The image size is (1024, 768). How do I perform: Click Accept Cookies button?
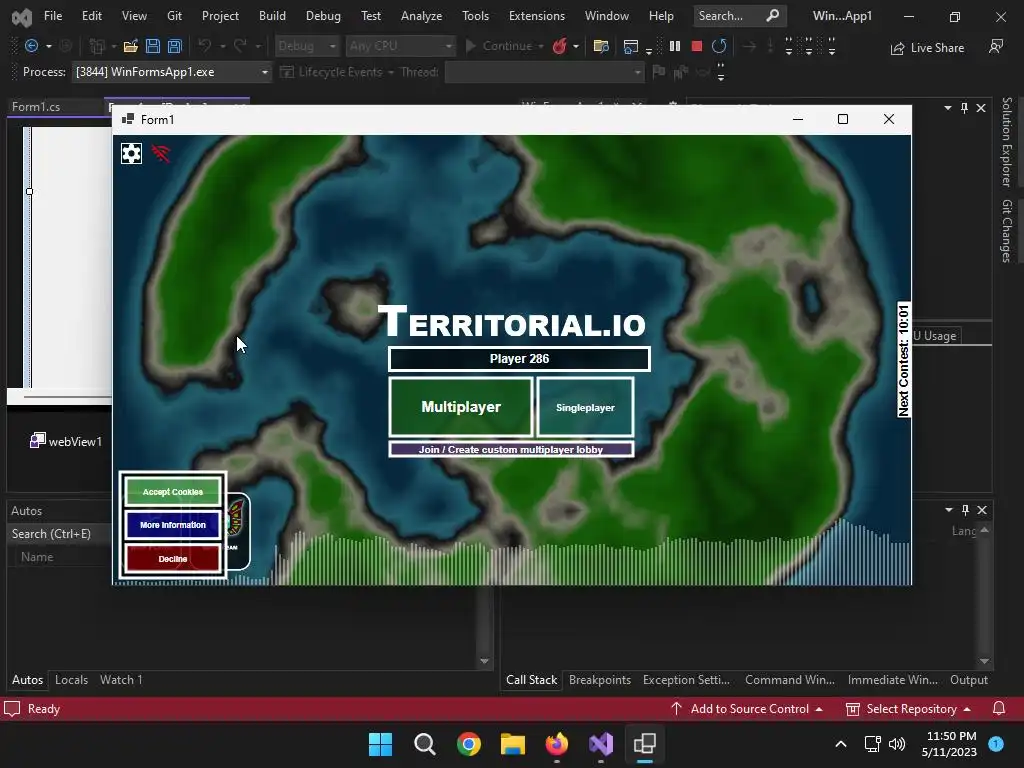172,492
